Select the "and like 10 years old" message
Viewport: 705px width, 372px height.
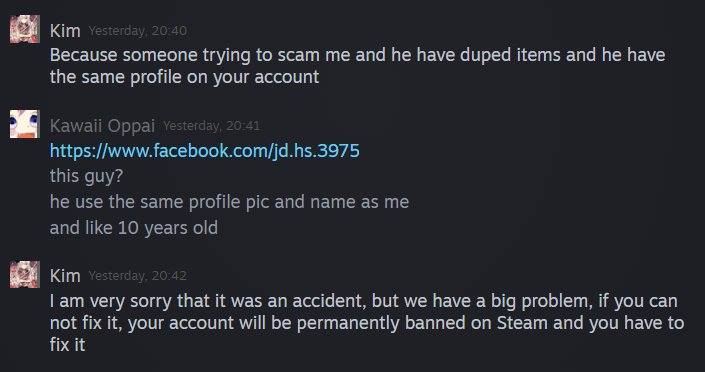[134, 228]
